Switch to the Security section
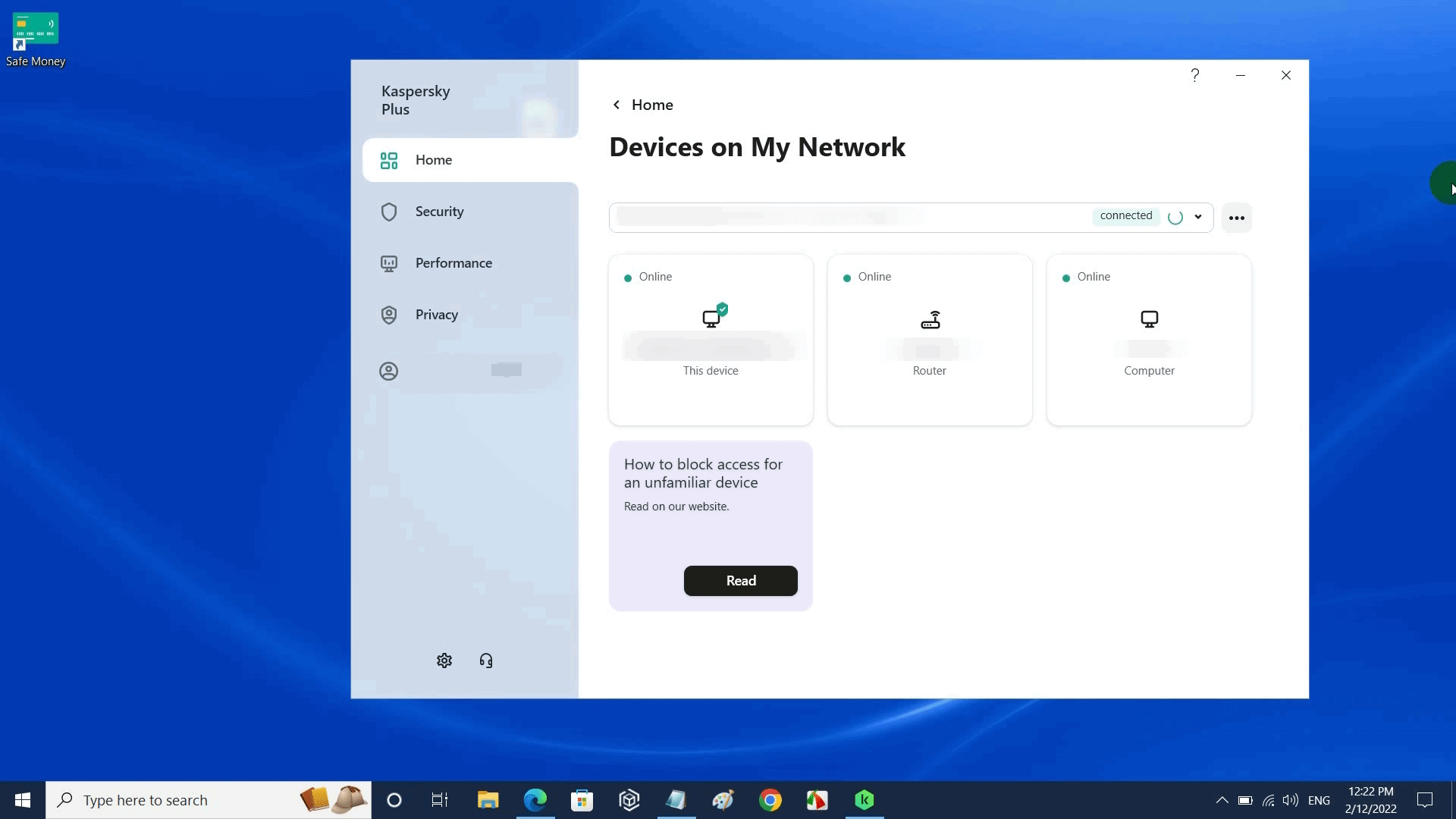1456x819 pixels. [439, 212]
